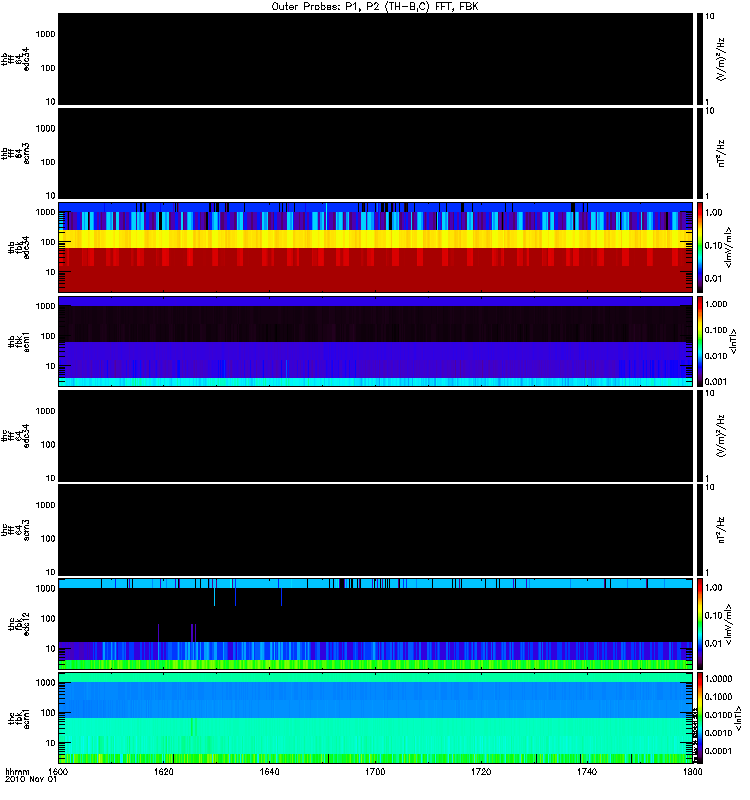Click '1.0000' on thc fbk scm1 color scale
The width and height of the screenshot is (750, 800).
(x=718, y=679)
